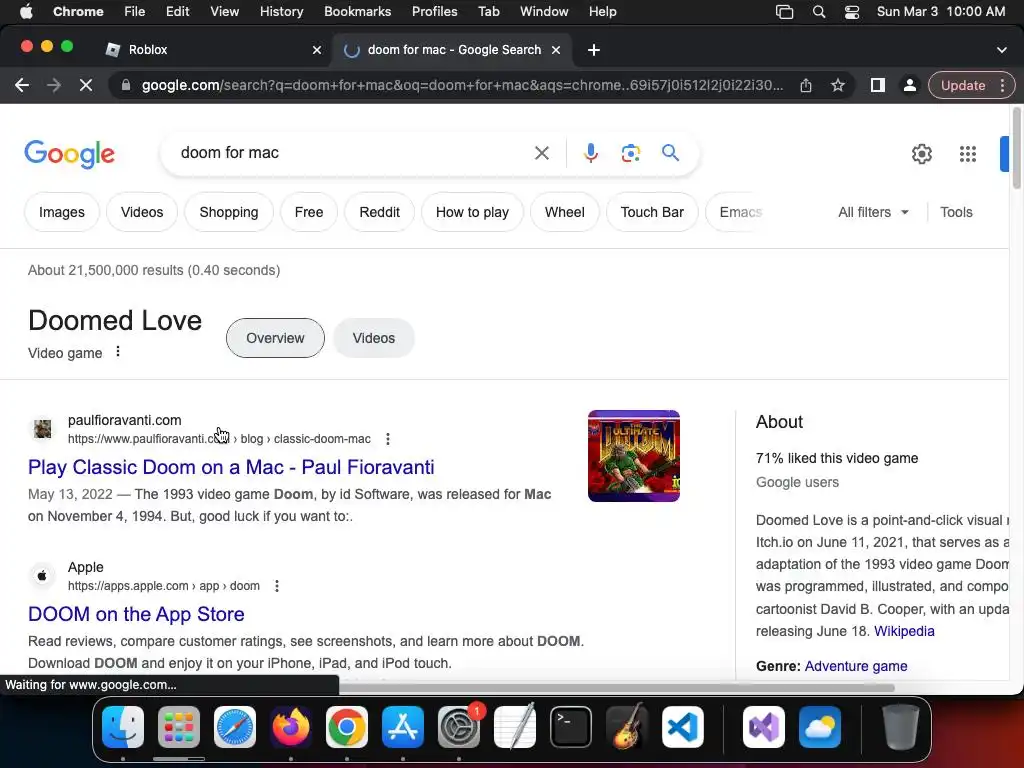Open the share icon in address bar
1024x768 pixels.
tap(806, 85)
